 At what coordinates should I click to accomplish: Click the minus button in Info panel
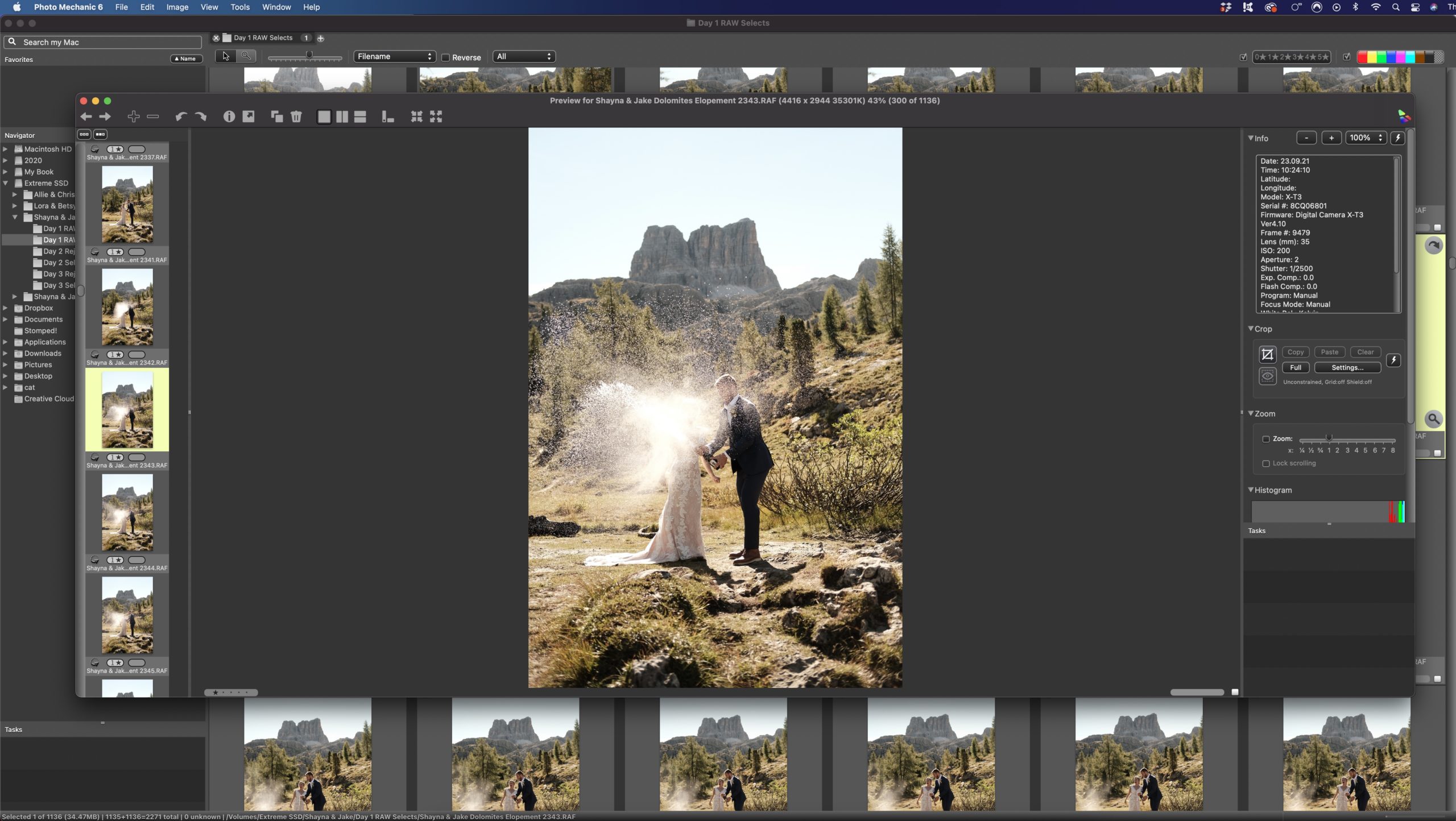1306,138
